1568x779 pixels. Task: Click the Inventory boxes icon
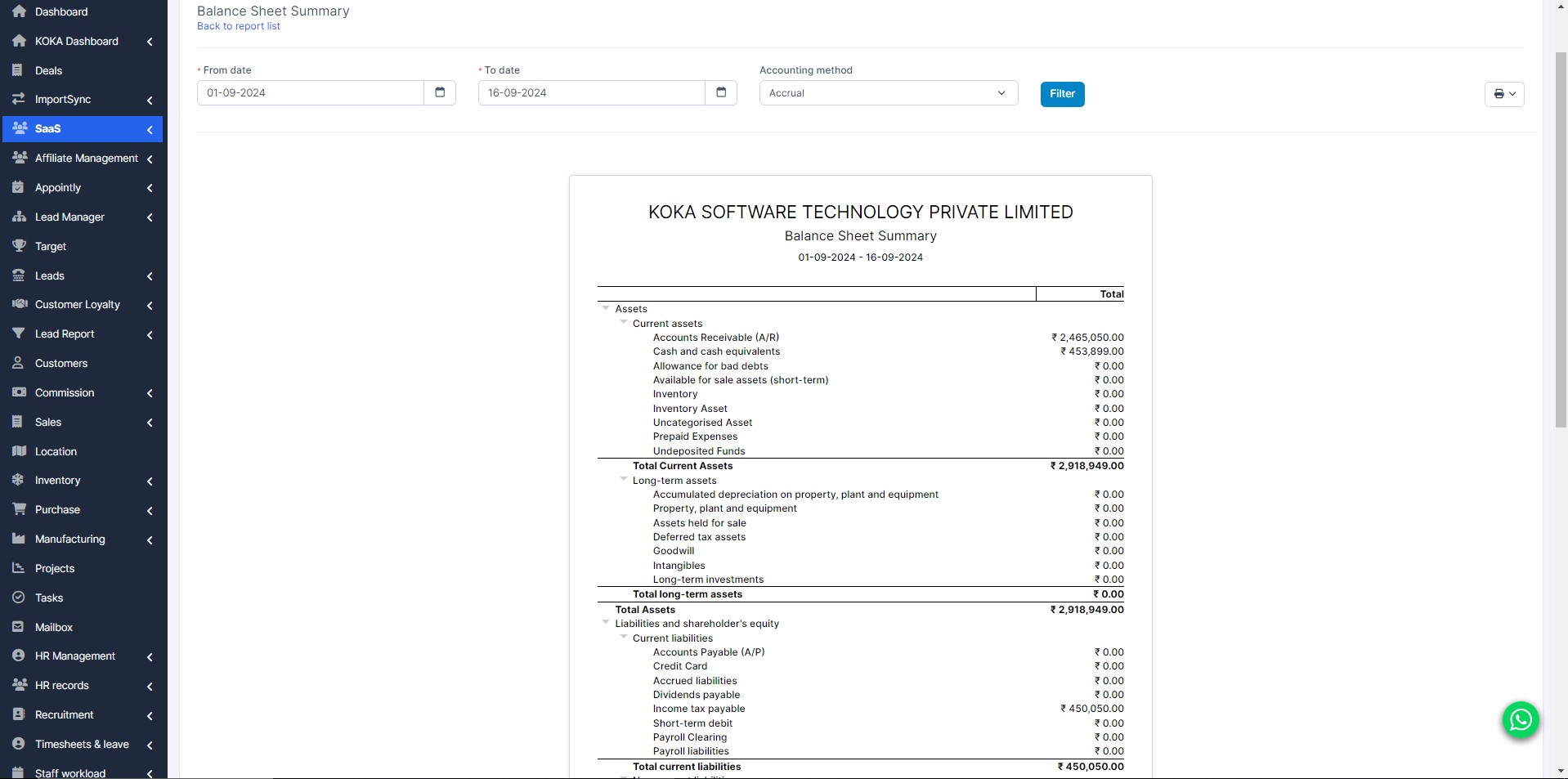click(x=19, y=480)
